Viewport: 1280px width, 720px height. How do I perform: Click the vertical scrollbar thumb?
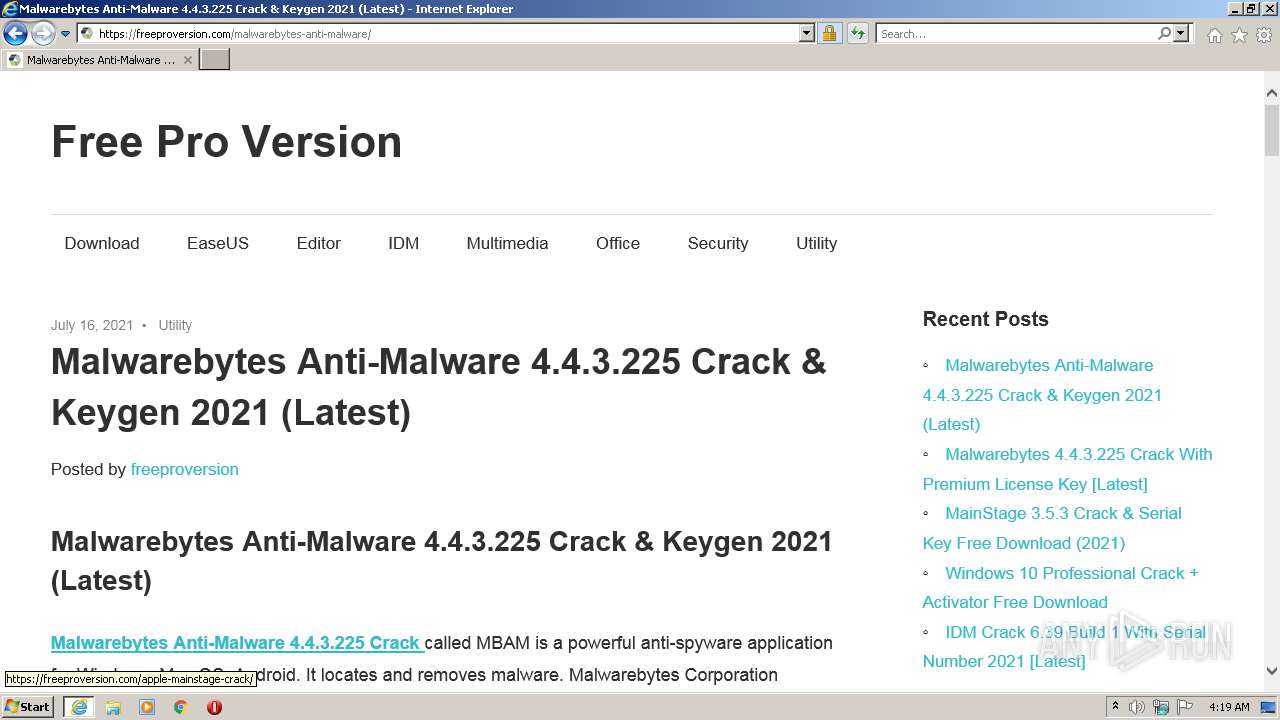click(x=1271, y=130)
